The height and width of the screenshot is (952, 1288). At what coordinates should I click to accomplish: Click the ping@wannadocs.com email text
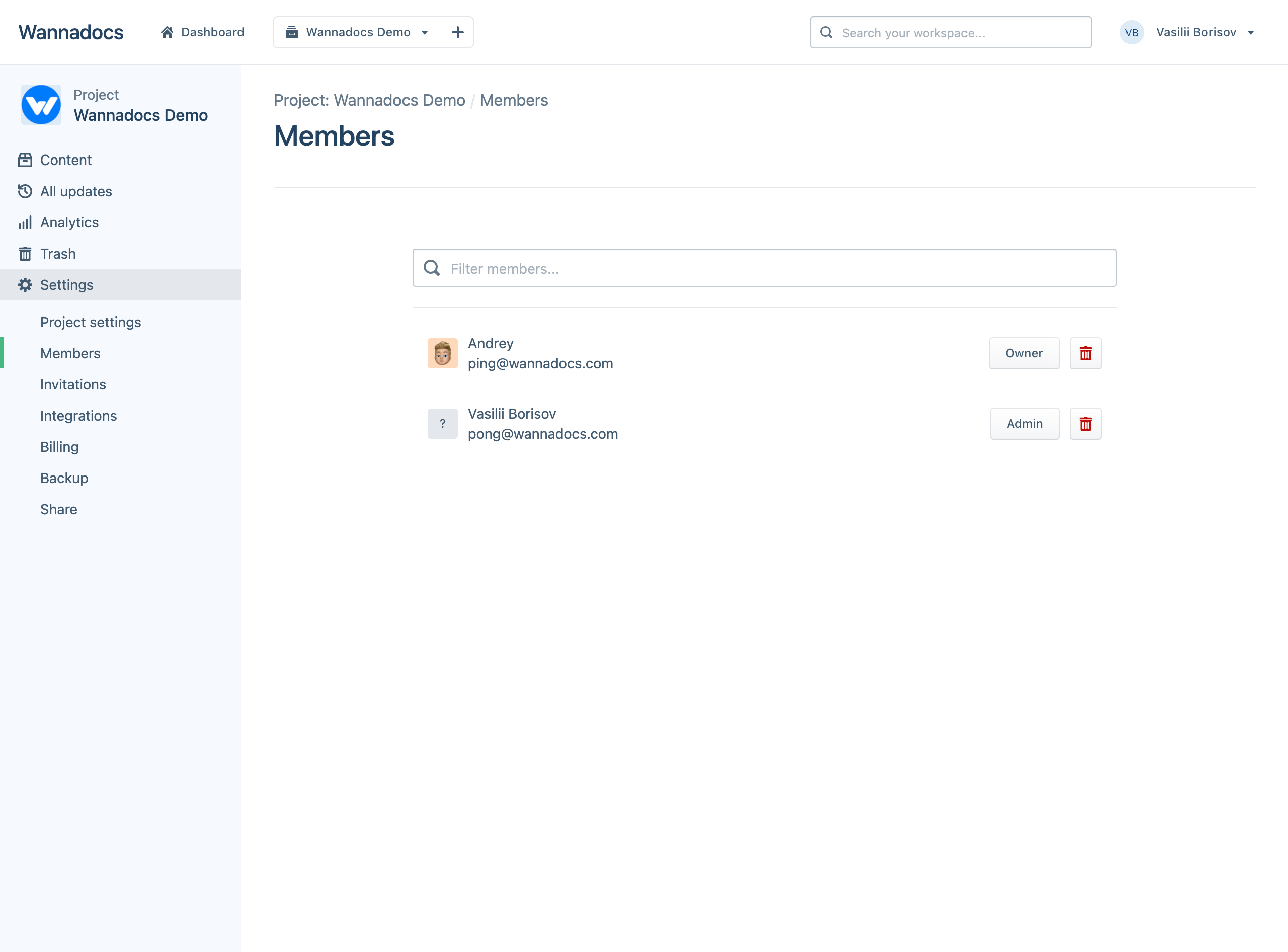tap(540, 364)
